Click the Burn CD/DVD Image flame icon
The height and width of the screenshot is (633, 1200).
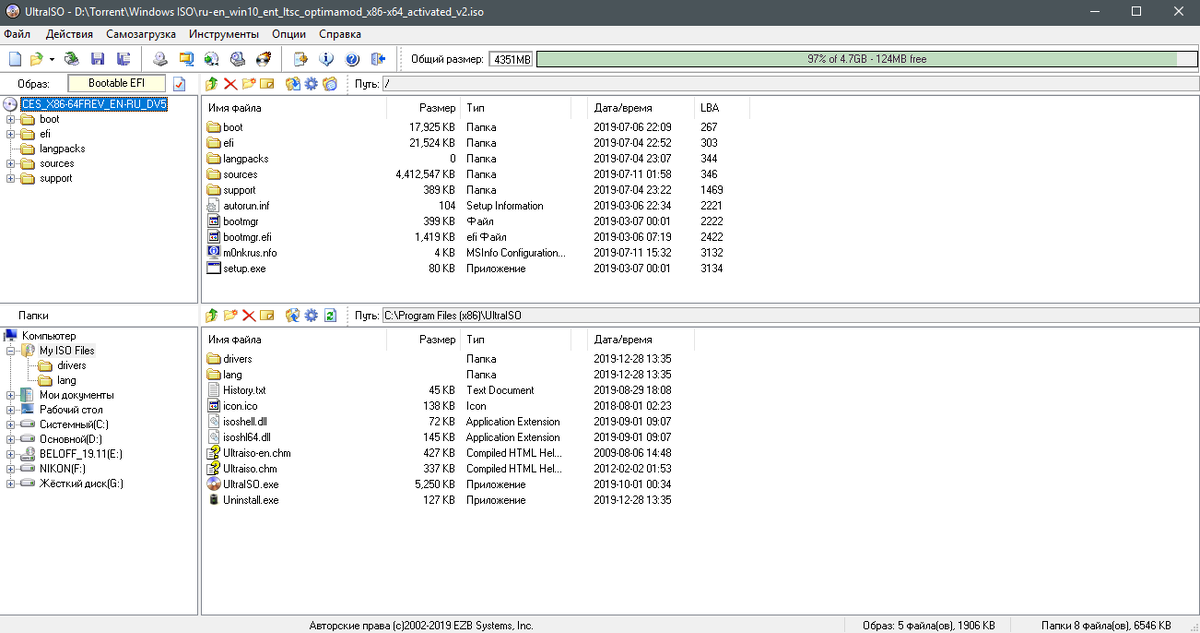pyautogui.click(x=262, y=59)
